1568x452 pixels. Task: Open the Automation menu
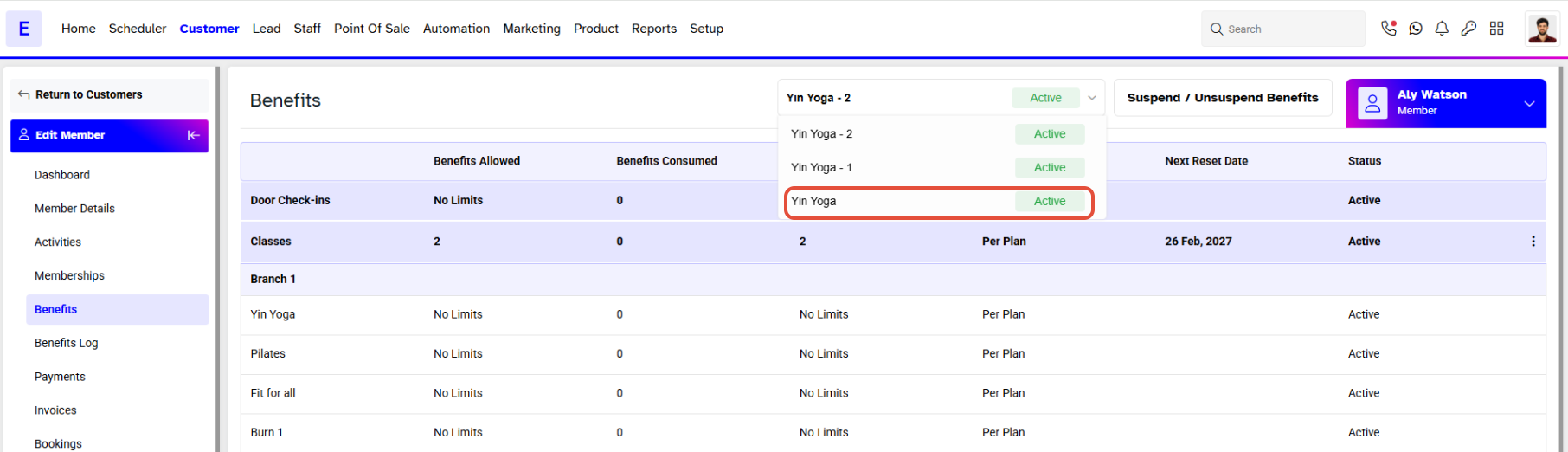tap(456, 29)
